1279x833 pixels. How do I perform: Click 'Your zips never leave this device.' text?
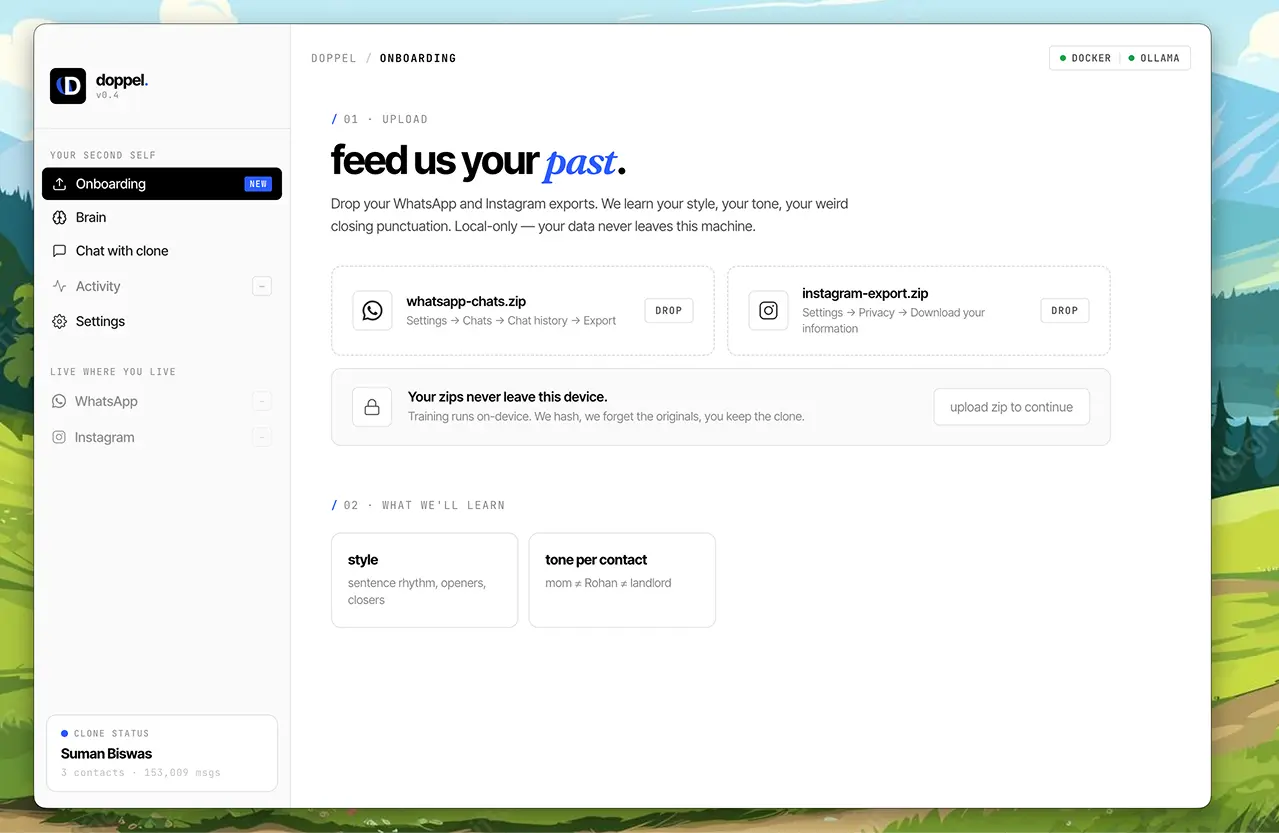coord(508,397)
